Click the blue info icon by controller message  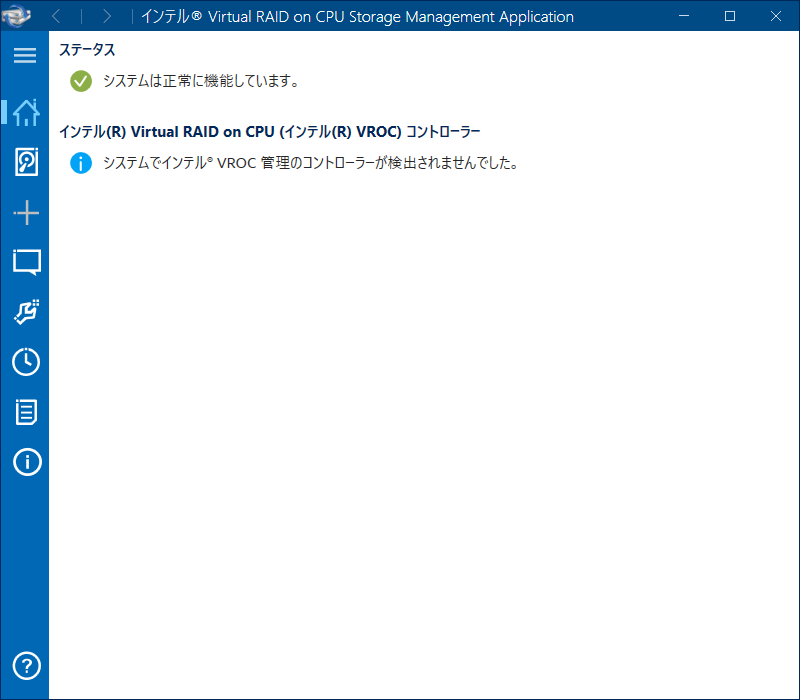tap(81, 163)
